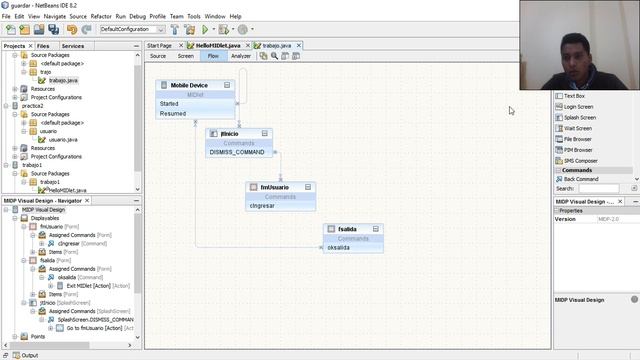
Task: Collapse the fmUsuario node box
Action: [x=308, y=187]
